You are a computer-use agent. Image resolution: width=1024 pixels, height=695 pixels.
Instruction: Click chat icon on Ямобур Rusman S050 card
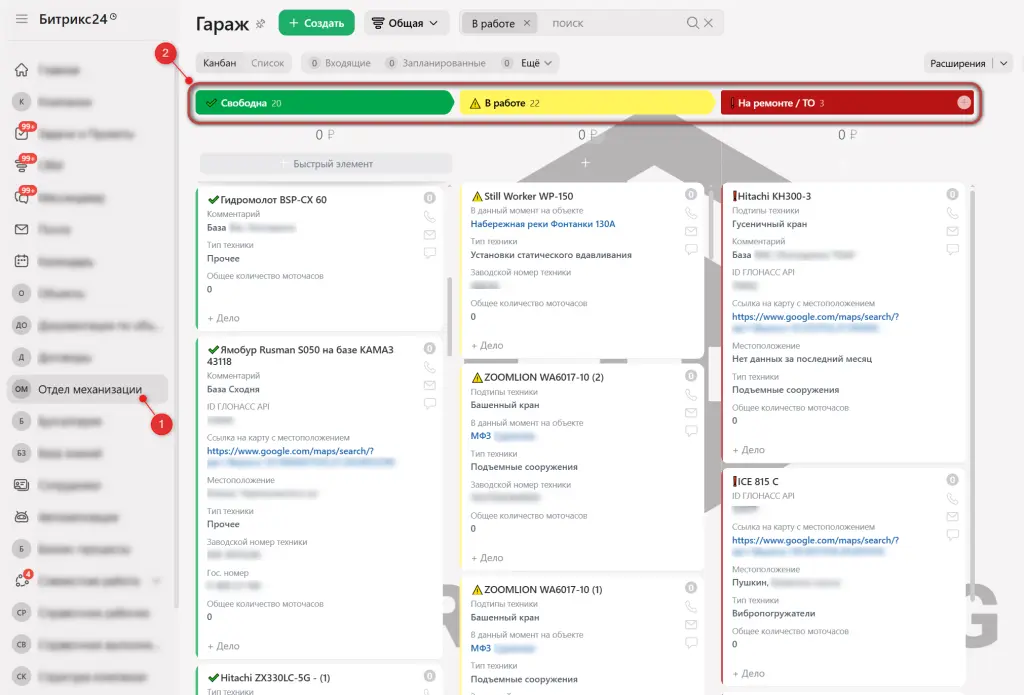430,403
